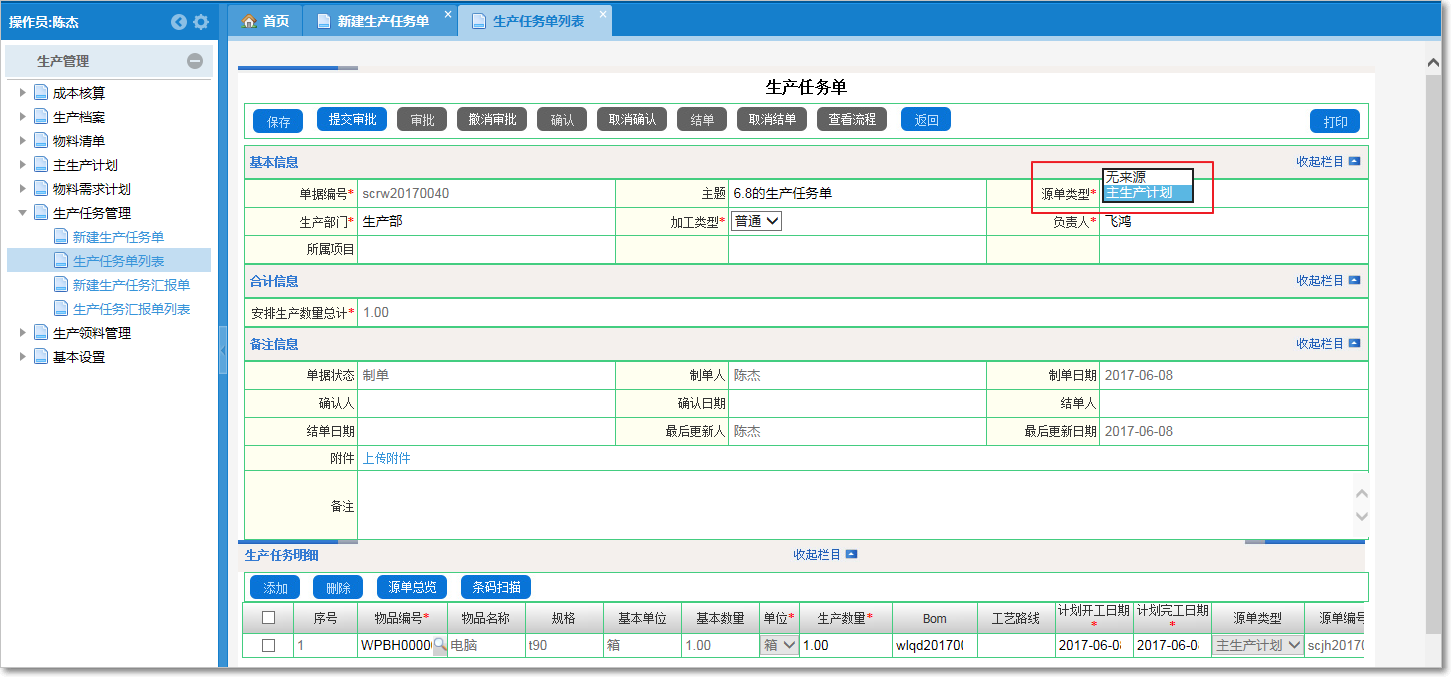The image size is (1451, 677).
Task: Switch to the 新建生产任务单 tab
Action: point(375,17)
